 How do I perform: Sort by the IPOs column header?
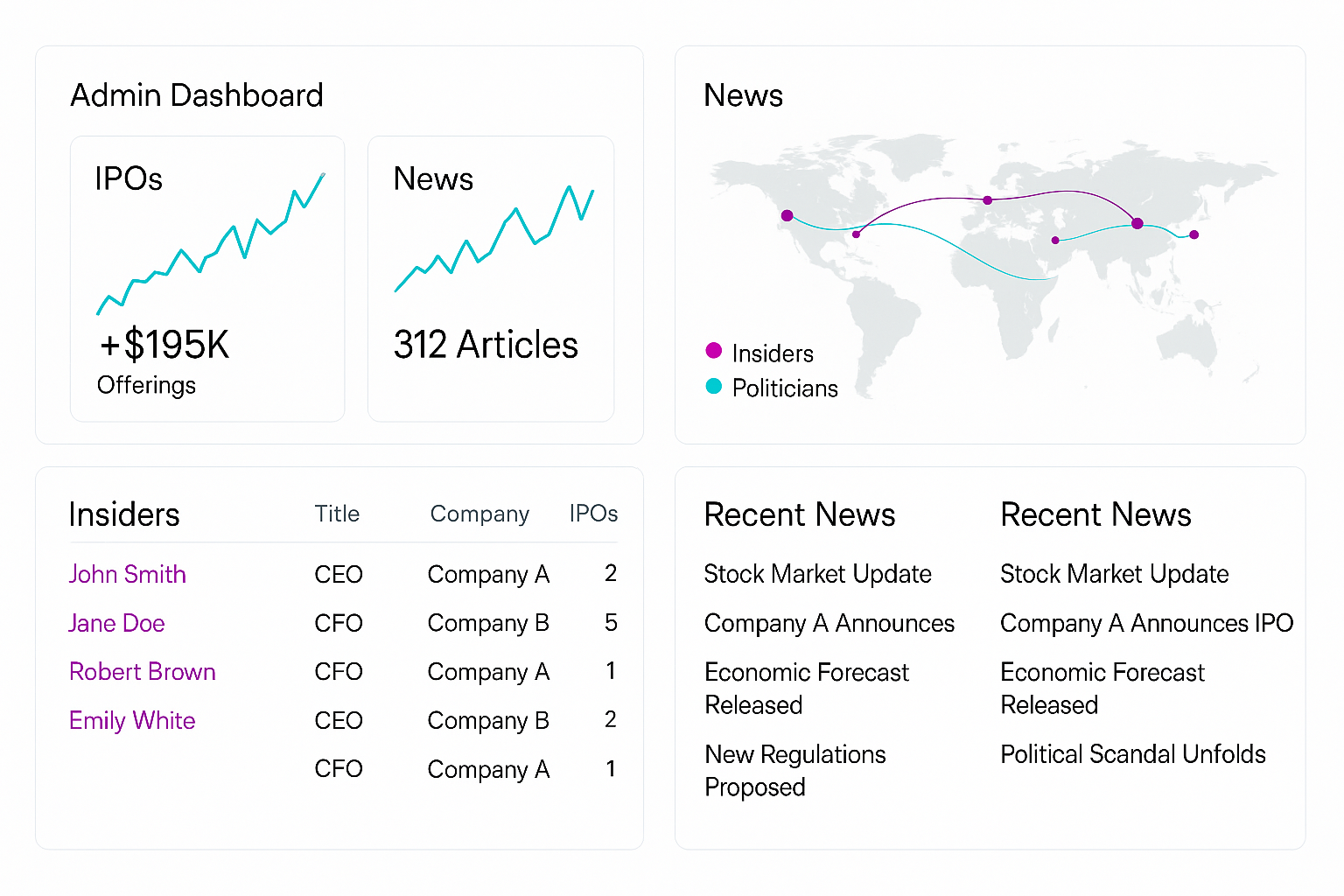click(593, 514)
